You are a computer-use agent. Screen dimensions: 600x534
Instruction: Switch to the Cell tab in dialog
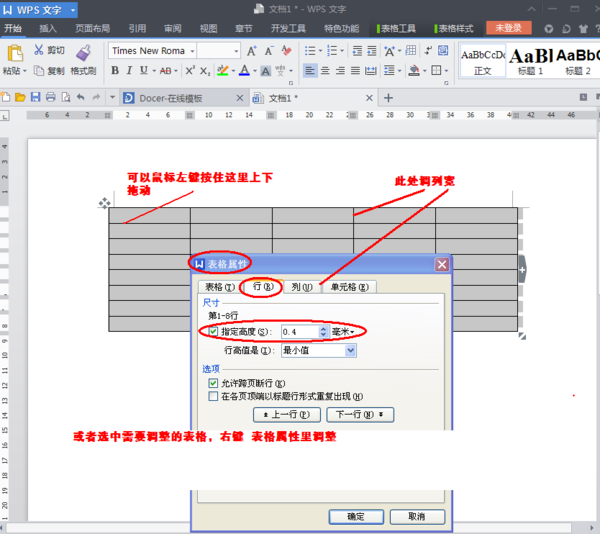(x=349, y=287)
